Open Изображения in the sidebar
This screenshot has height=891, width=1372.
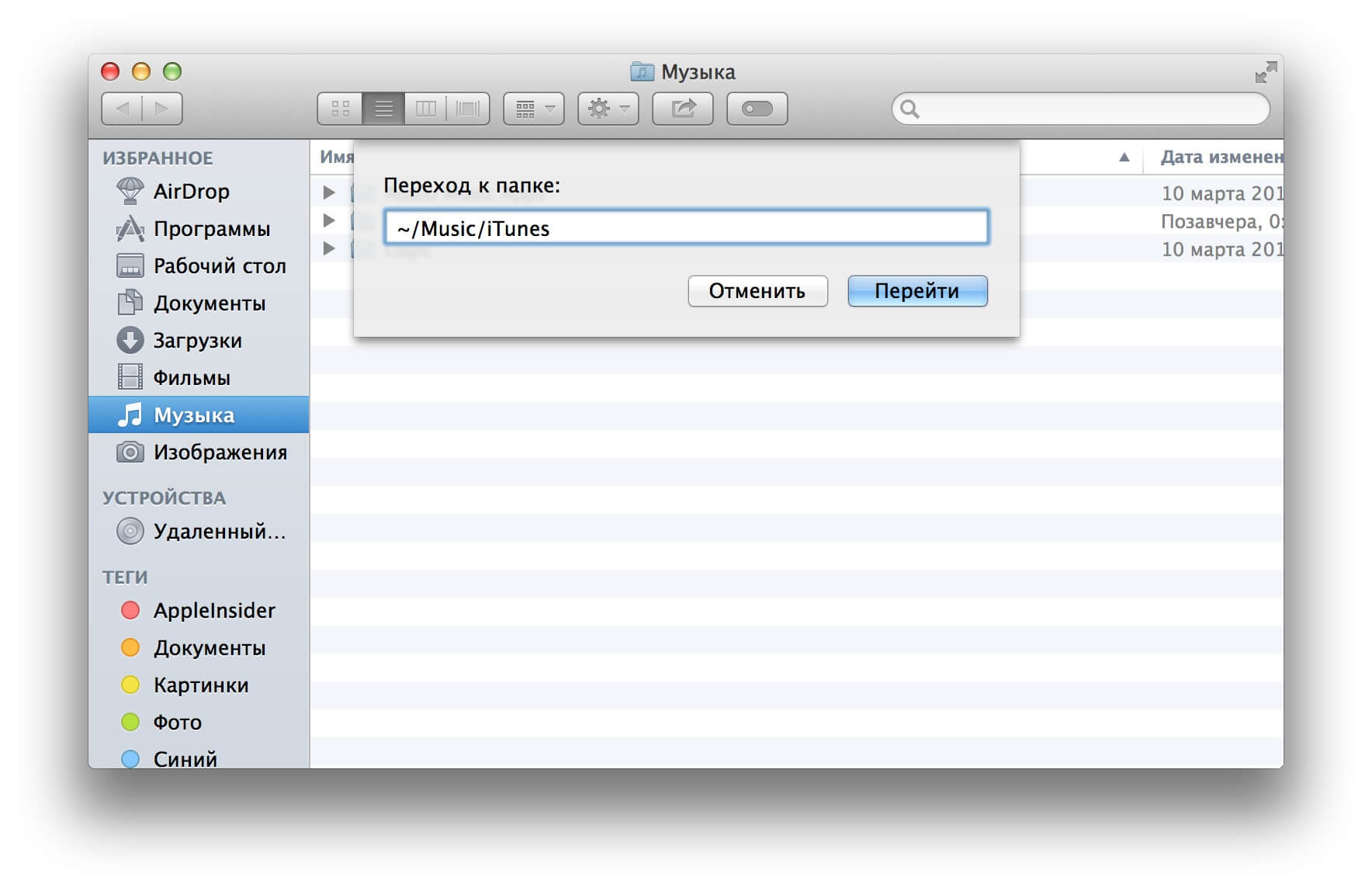pyautogui.click(x=199, y=452)
